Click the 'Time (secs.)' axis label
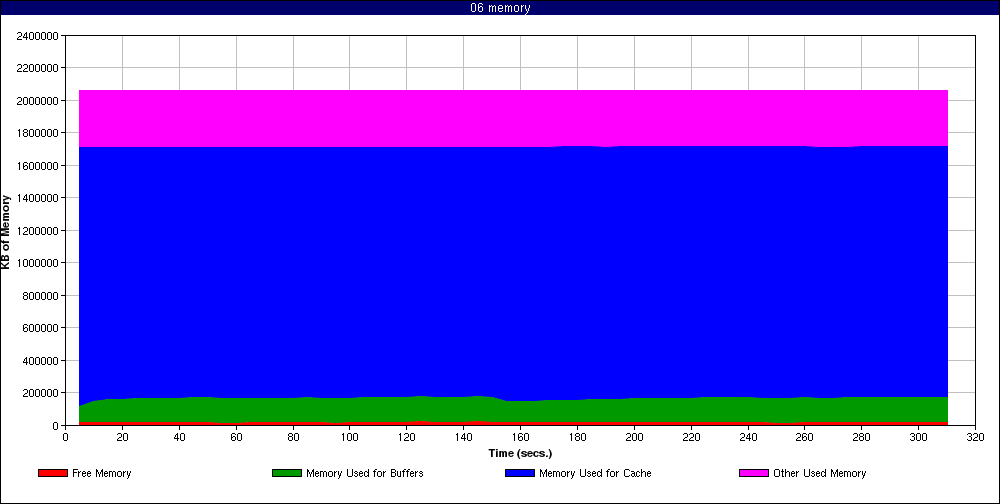This screenshot has height=504, width=1000. [520, 453]
